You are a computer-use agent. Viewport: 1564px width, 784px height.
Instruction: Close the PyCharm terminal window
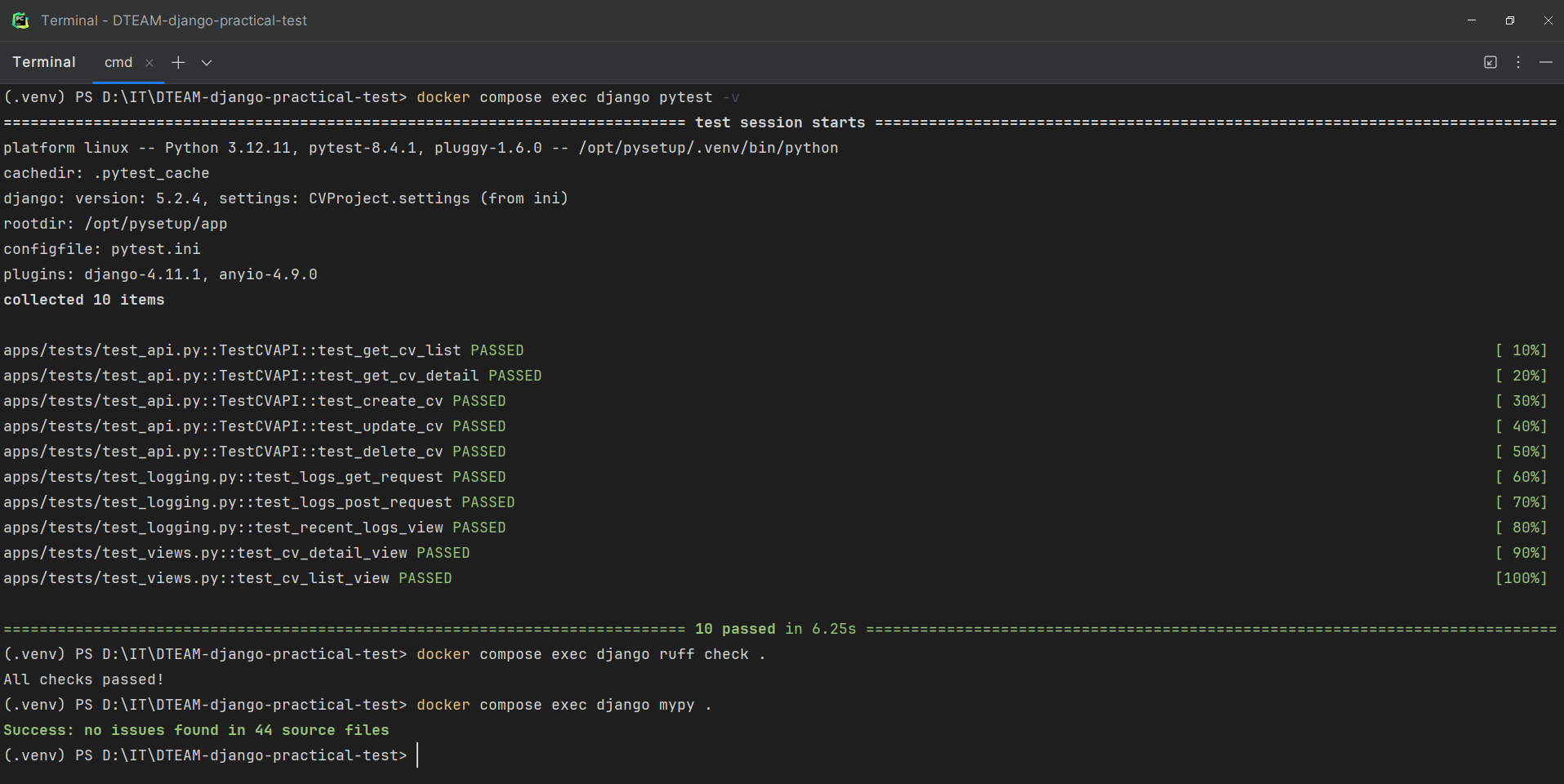1548,20
